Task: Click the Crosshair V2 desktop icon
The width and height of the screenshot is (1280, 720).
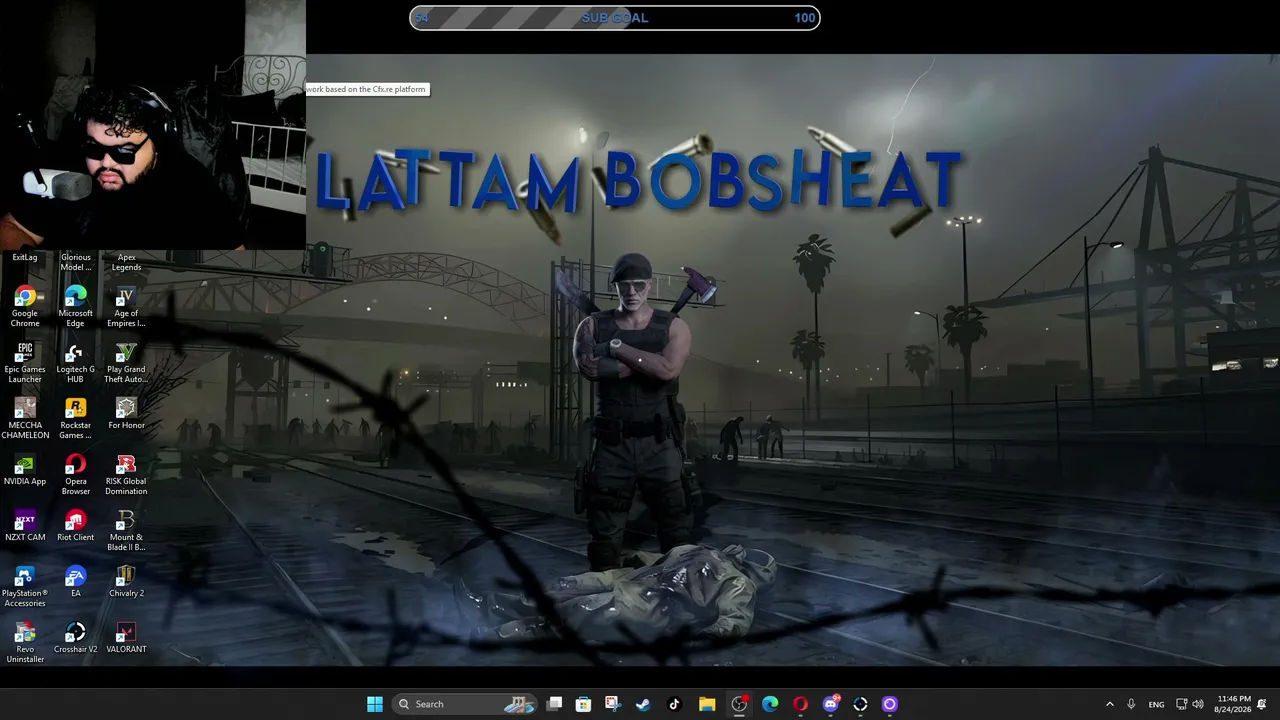Action: (x=75, y=638)
